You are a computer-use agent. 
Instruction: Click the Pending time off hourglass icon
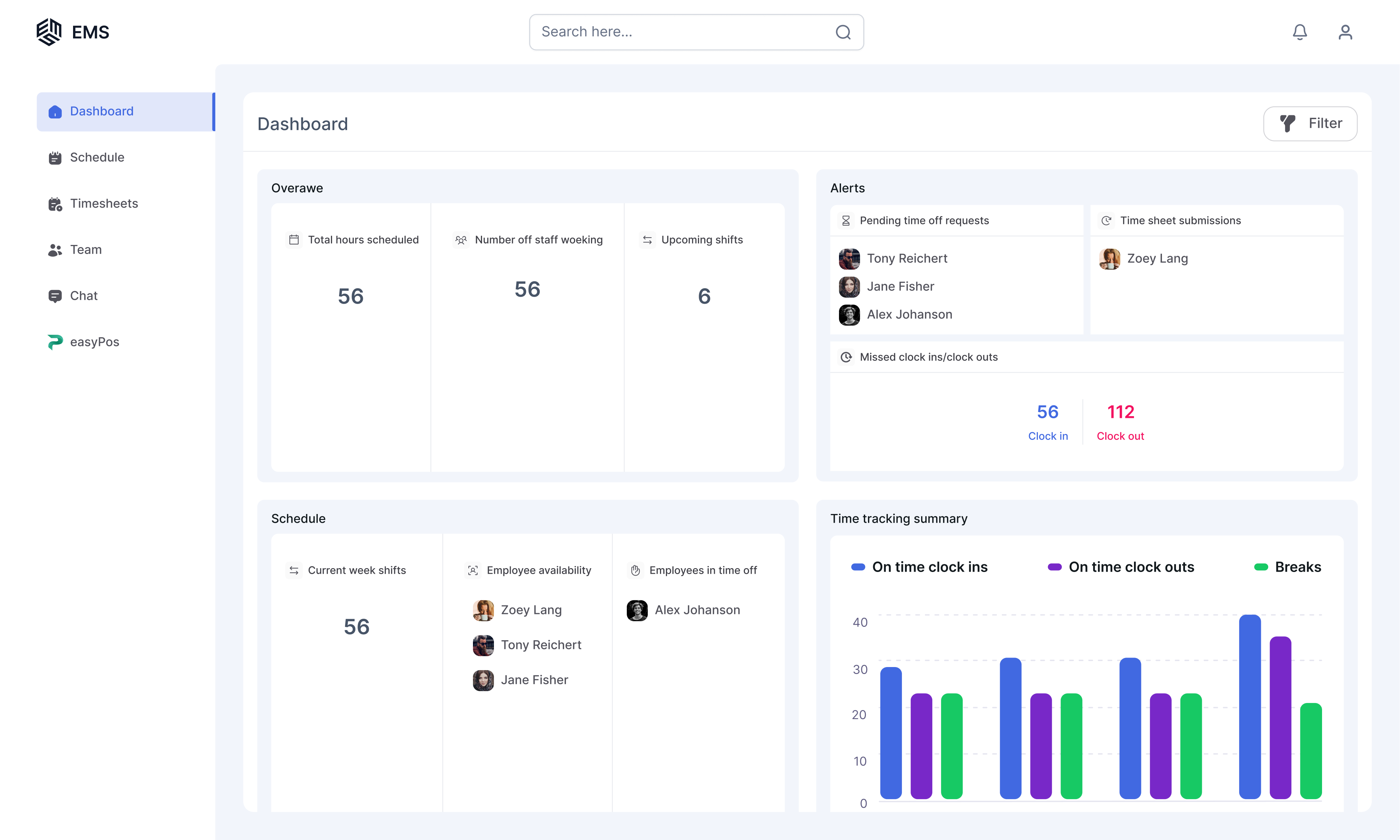[846, 221]
